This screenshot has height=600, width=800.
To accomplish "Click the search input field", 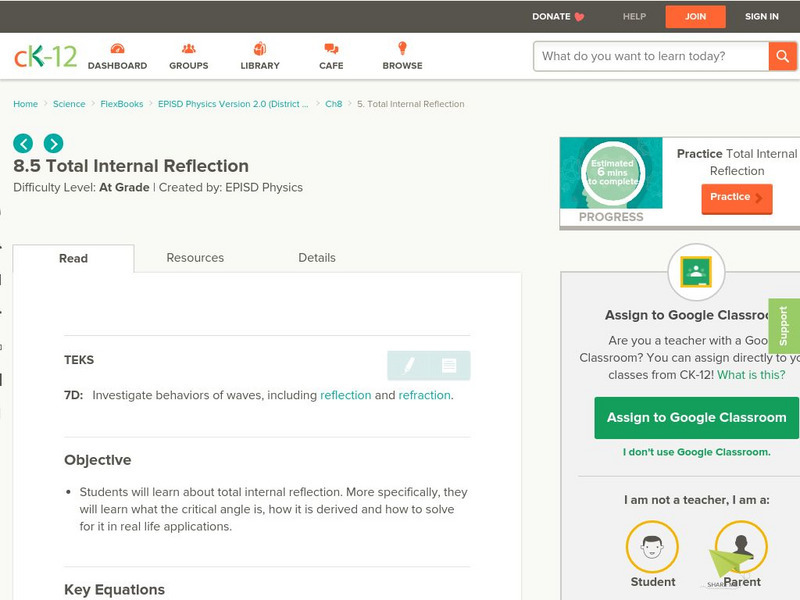I will point(651,56).
